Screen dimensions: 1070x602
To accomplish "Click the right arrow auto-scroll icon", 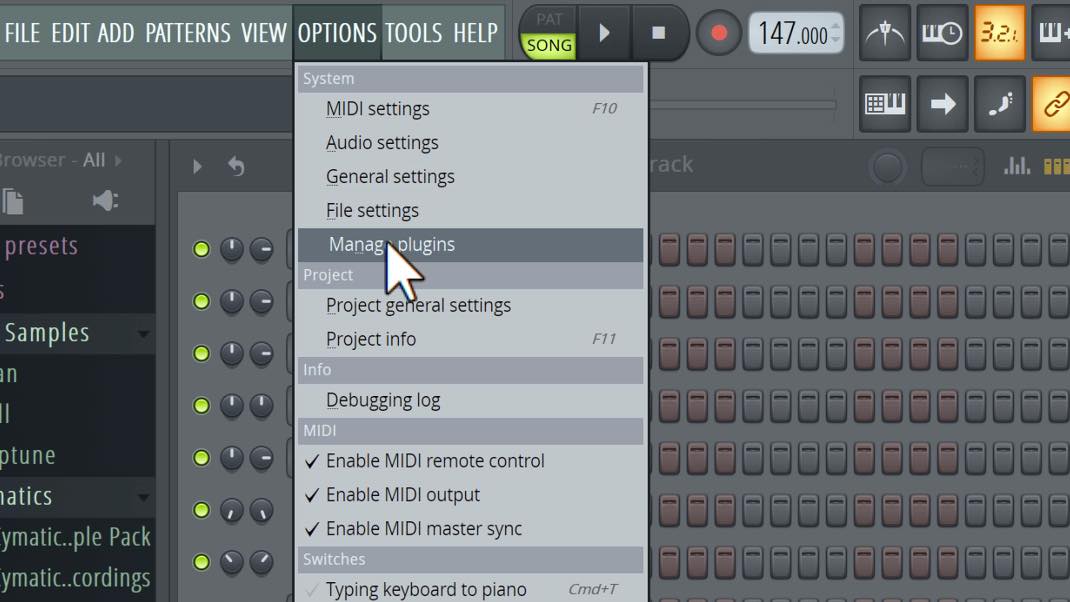I will (942, 104).
